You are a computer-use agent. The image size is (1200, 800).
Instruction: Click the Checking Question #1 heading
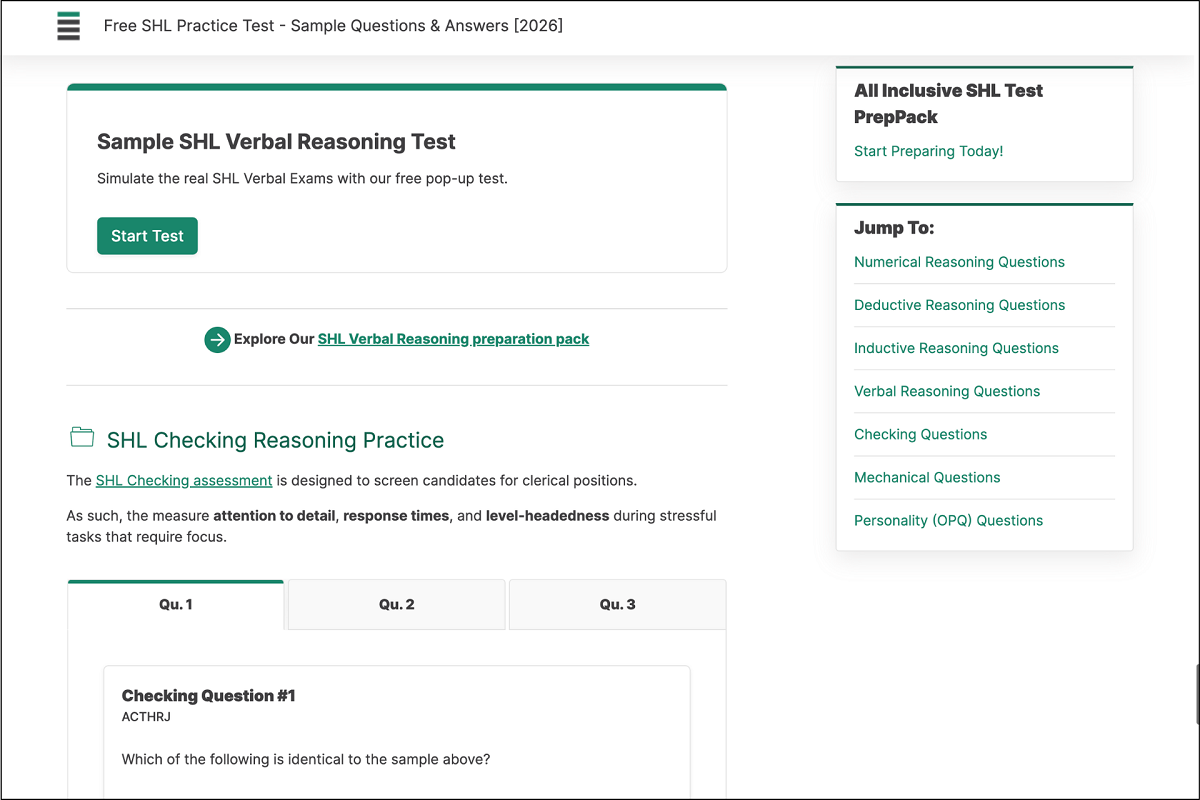point(208,696)
